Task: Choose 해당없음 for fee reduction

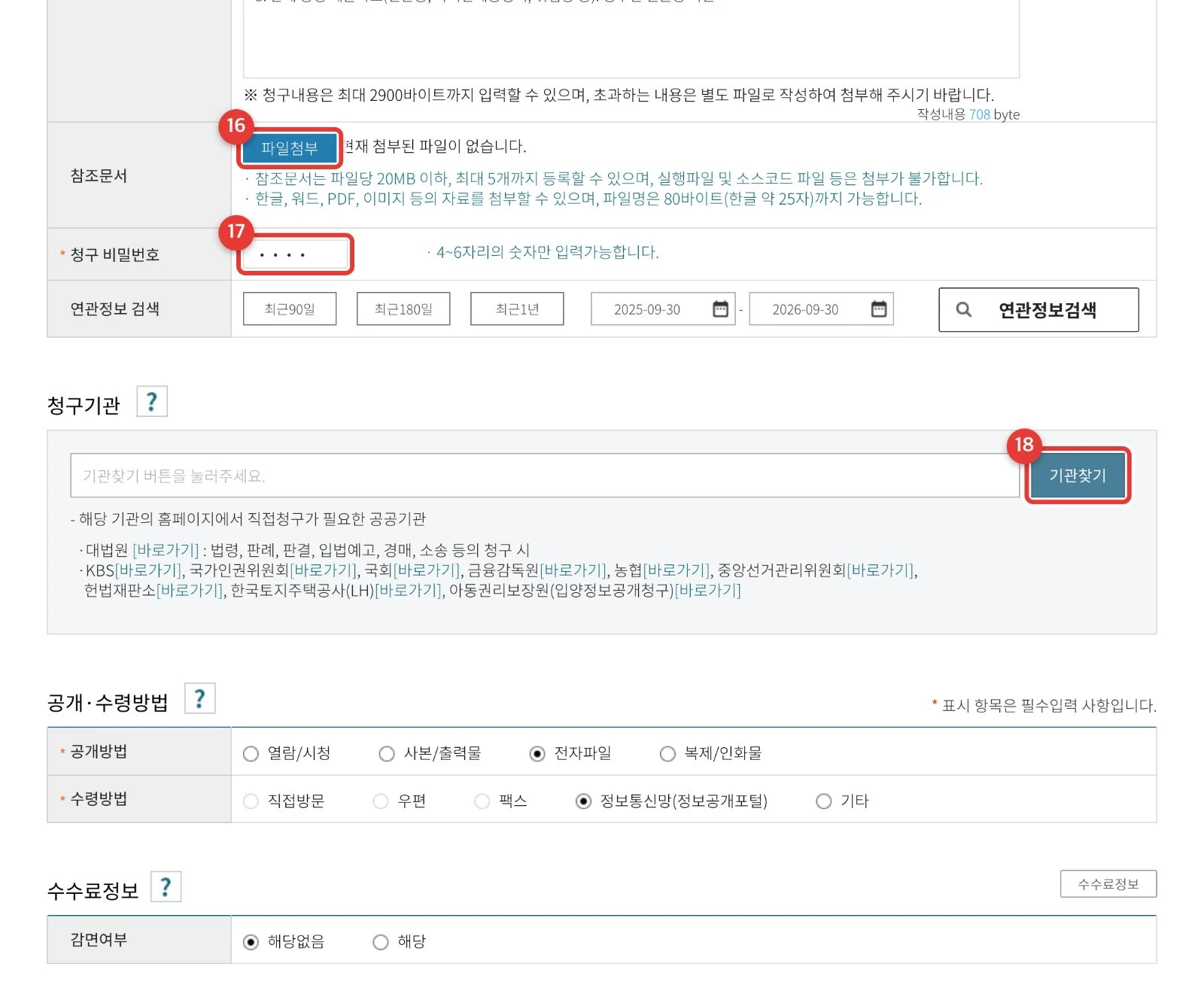Action: pos(251,942)
